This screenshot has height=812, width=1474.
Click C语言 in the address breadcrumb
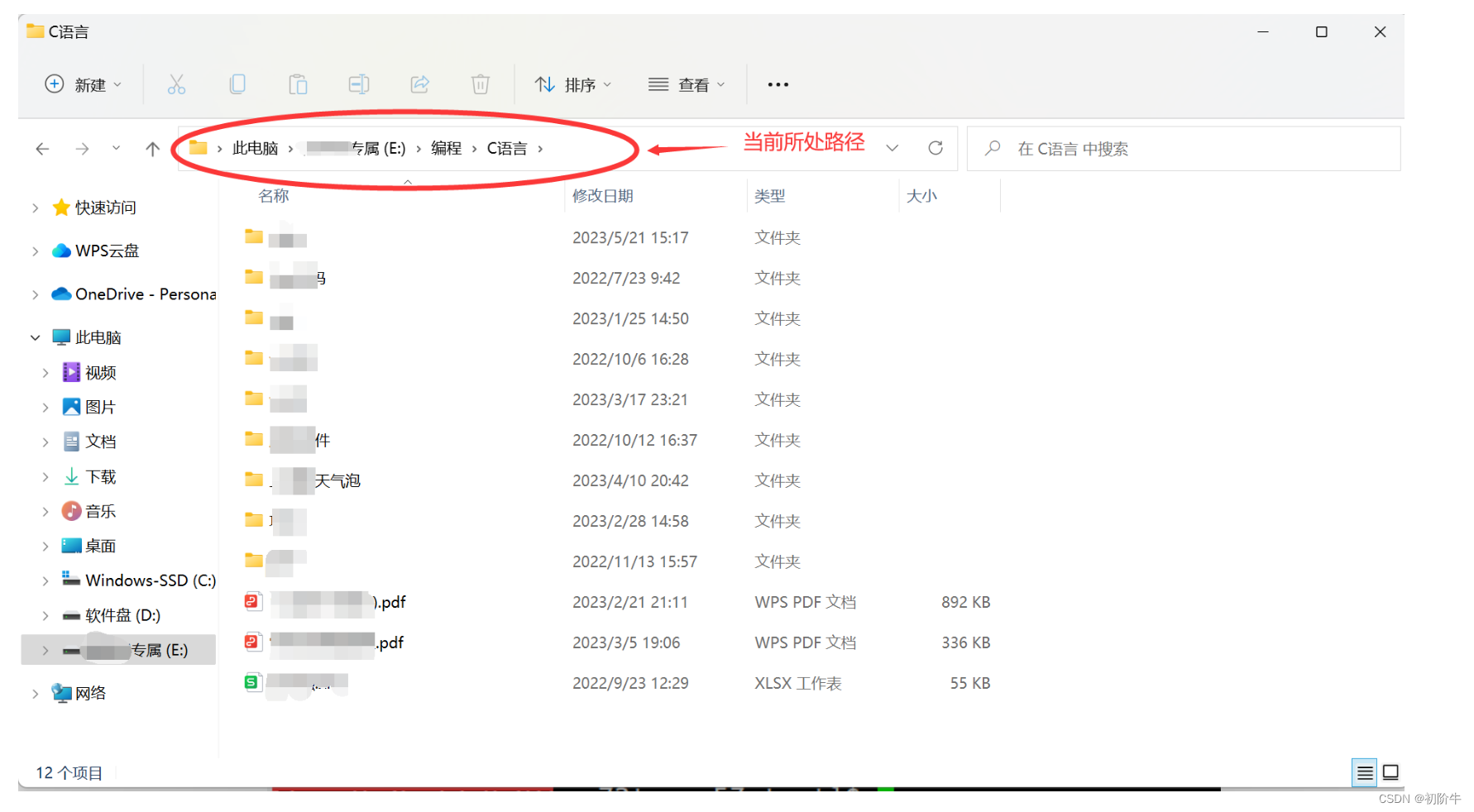(507, 148)
